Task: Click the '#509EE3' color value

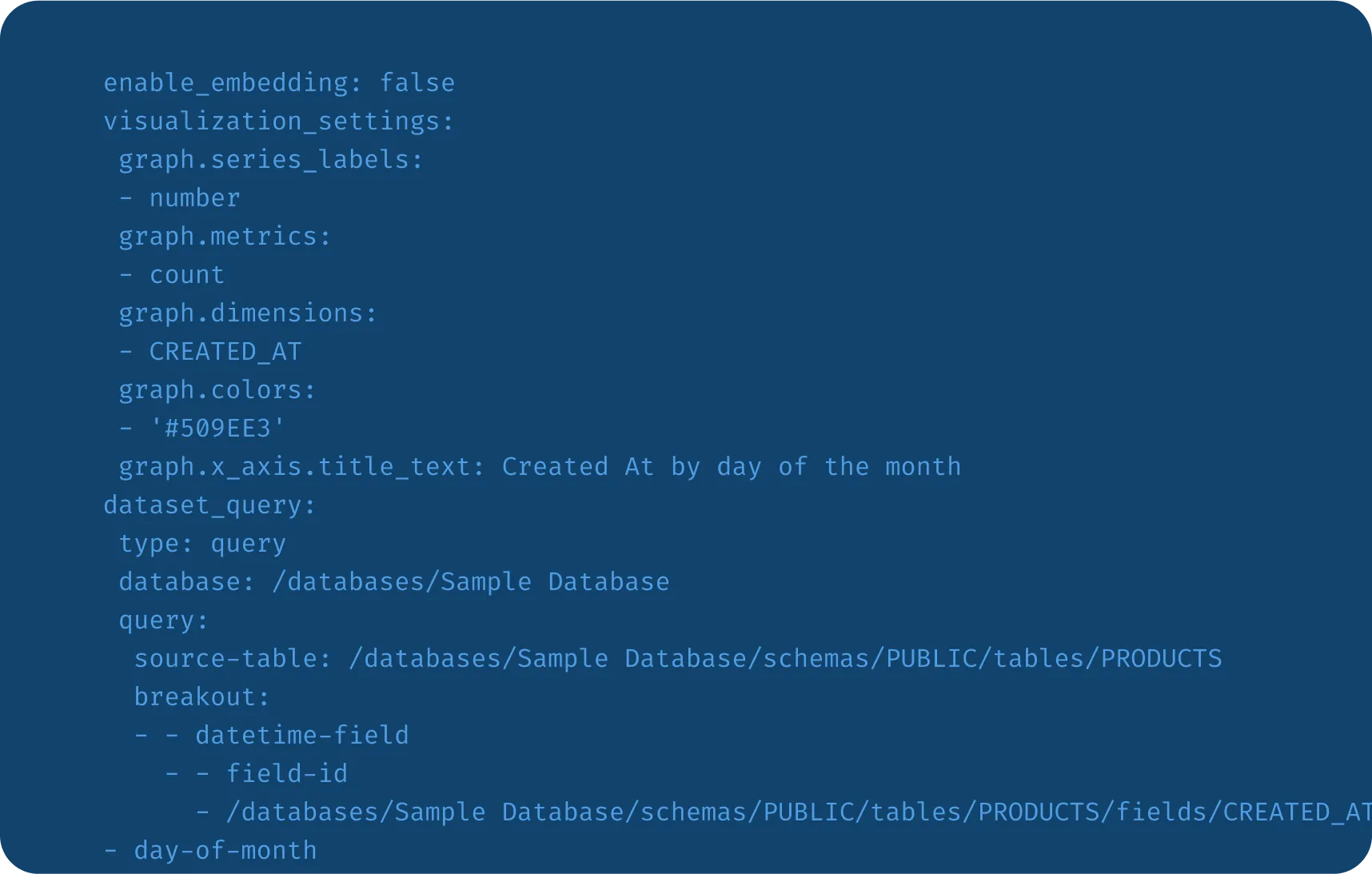Action: click(x=217, y=429)
